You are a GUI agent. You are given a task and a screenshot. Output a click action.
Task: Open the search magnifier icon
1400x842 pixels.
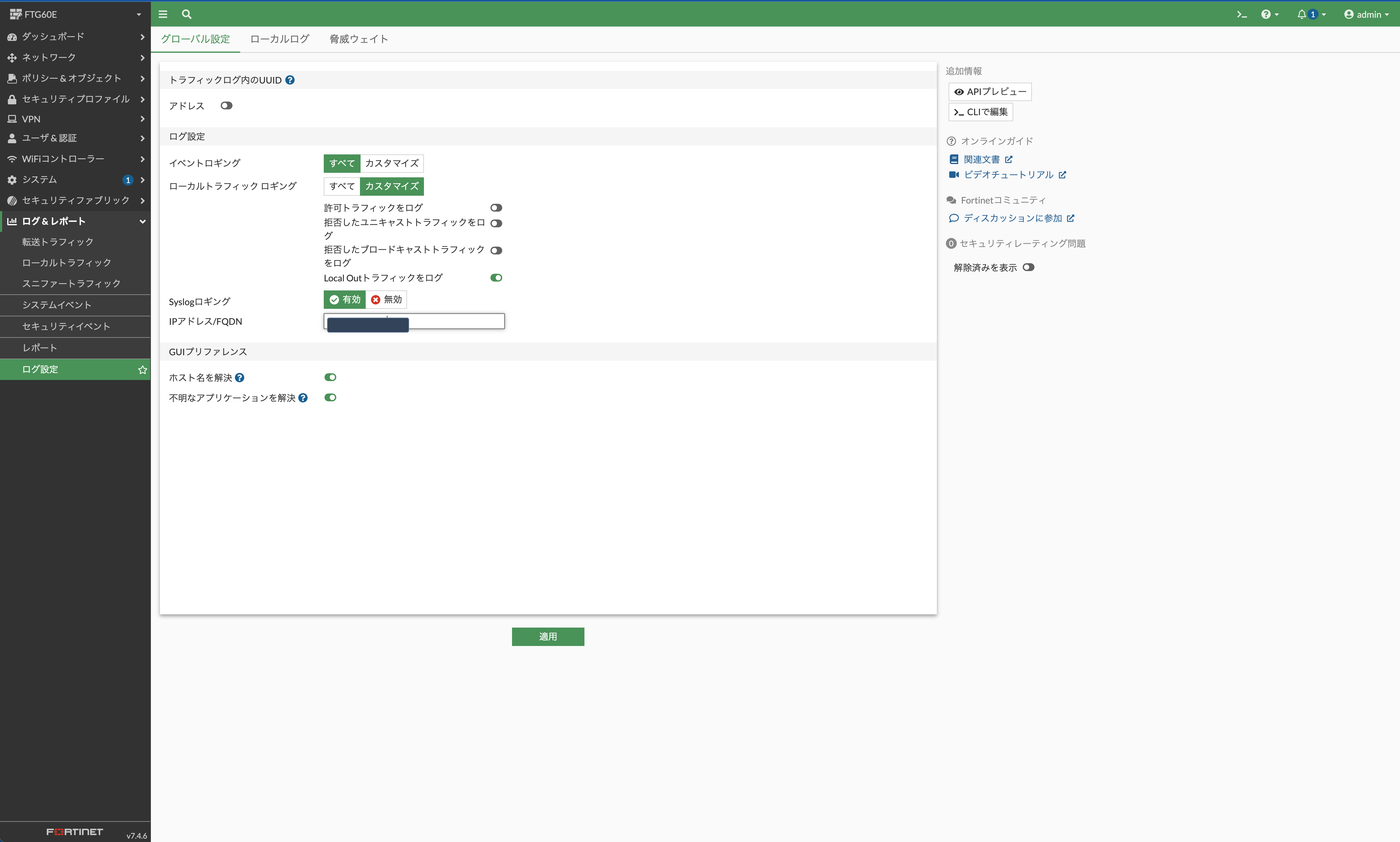[x=187, y=14]
